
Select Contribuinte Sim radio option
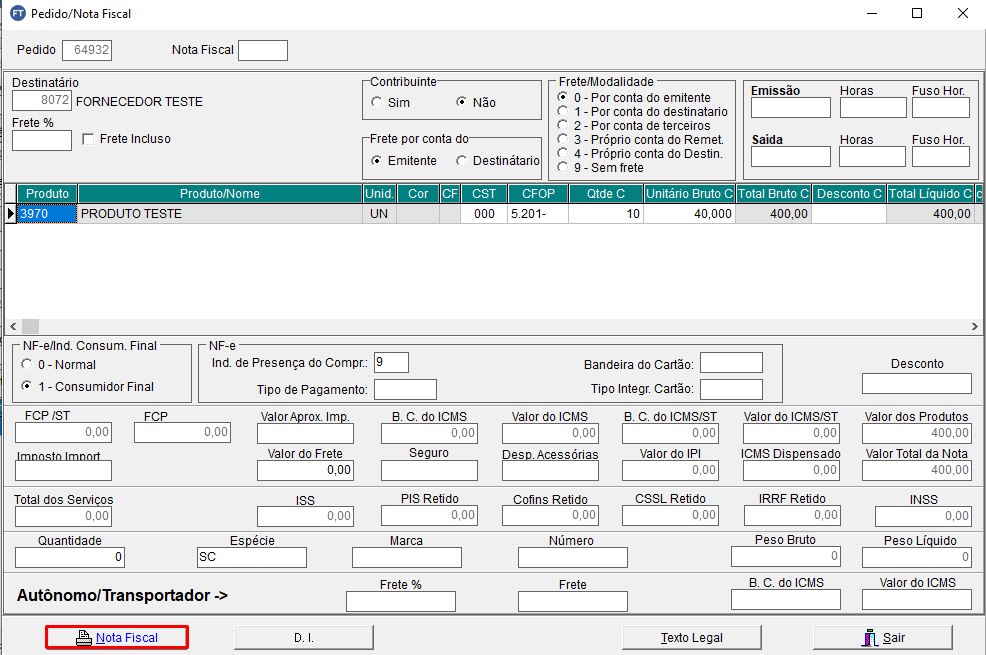376,102
